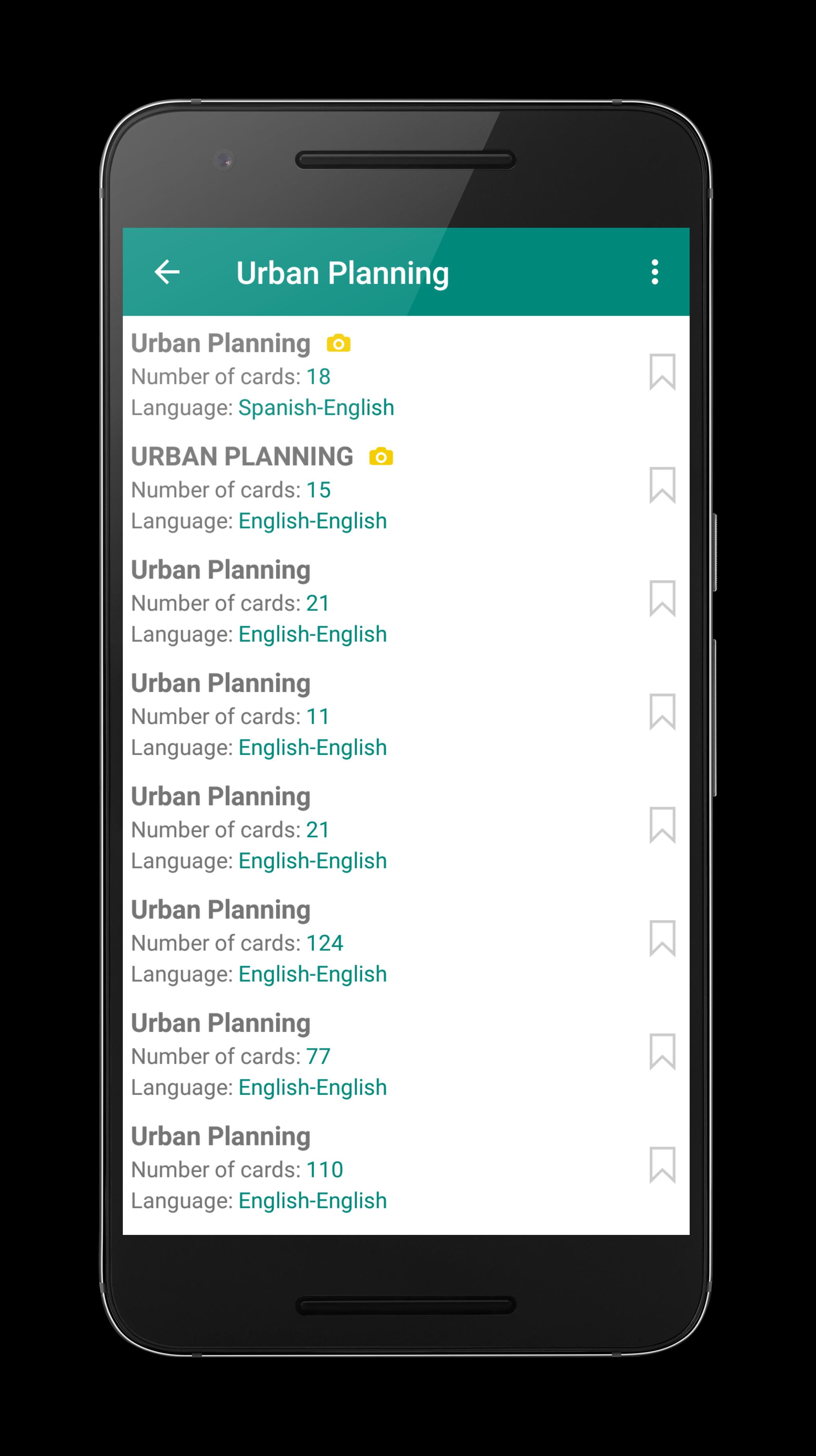Select the Spanish-English language label
The image size is (816, 1456).
316,408
